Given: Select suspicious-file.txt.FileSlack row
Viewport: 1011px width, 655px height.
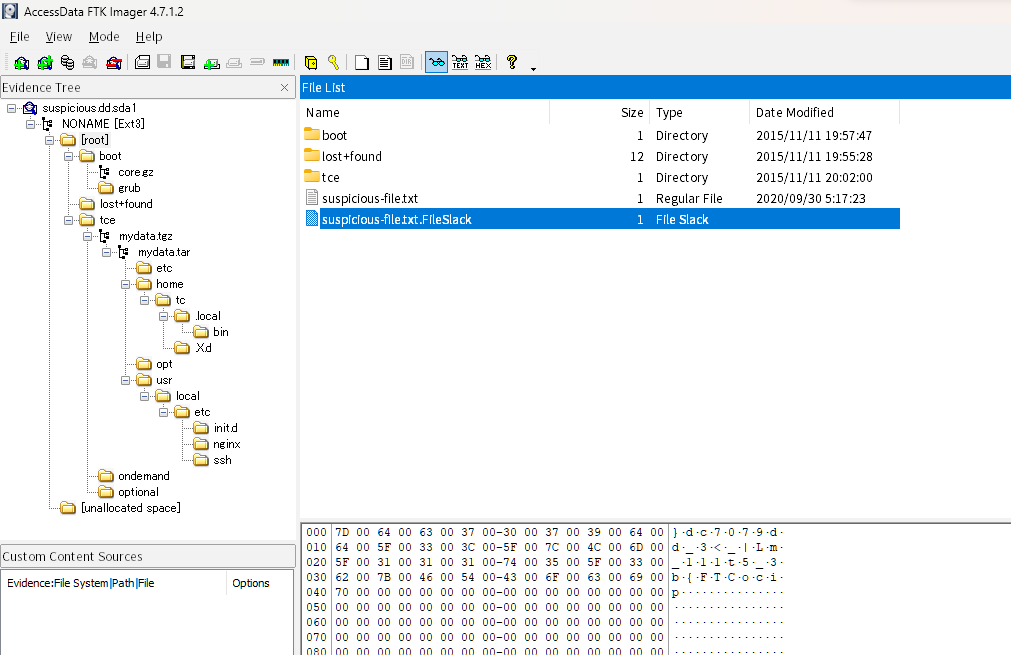Looking at the screenshot, I should (600, 219).
